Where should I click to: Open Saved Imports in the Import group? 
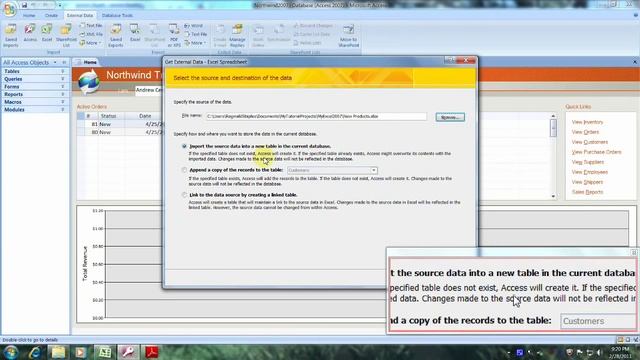click(11, 36)
